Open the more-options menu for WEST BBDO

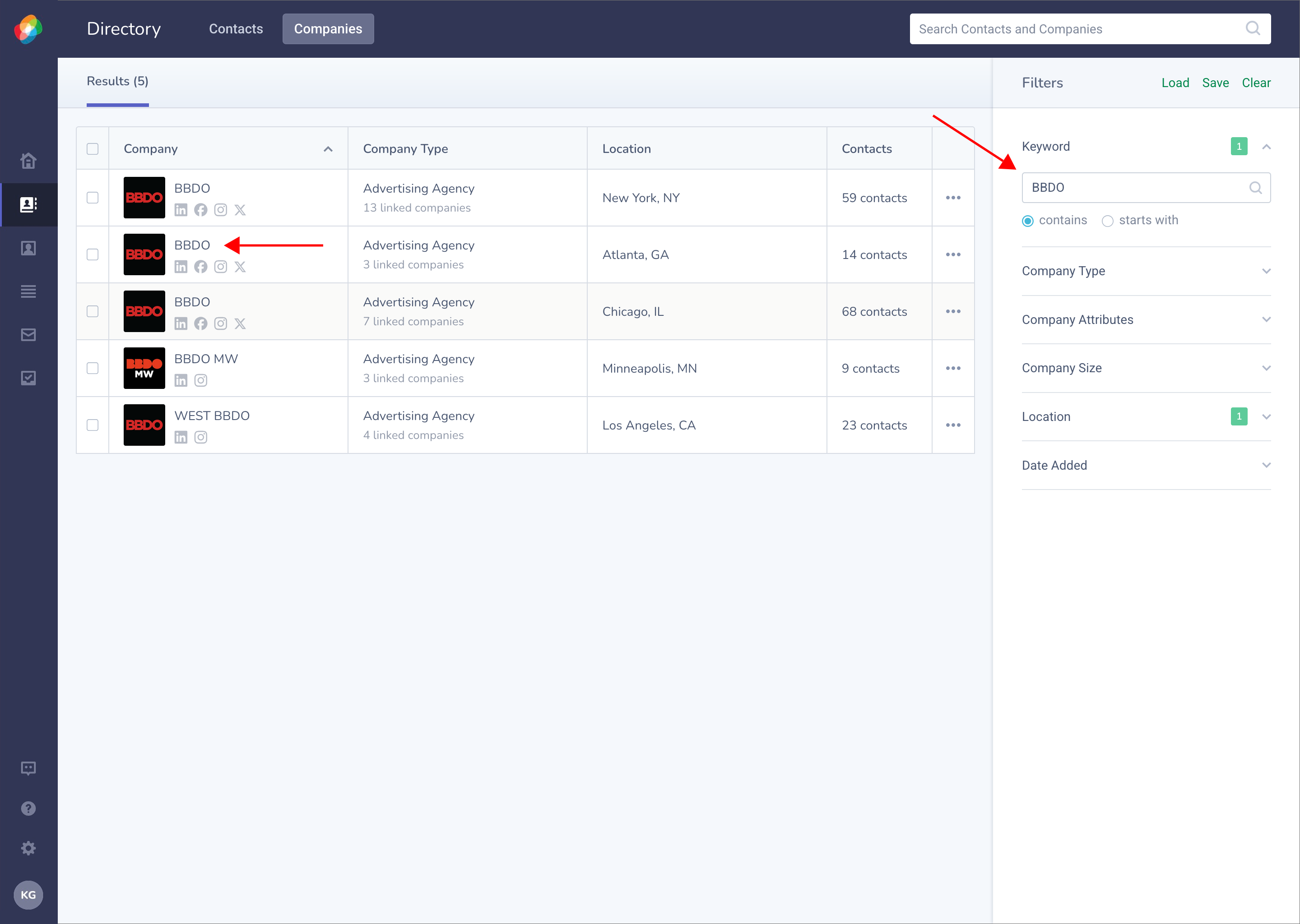pyautogui.click(x=953, y=425)
